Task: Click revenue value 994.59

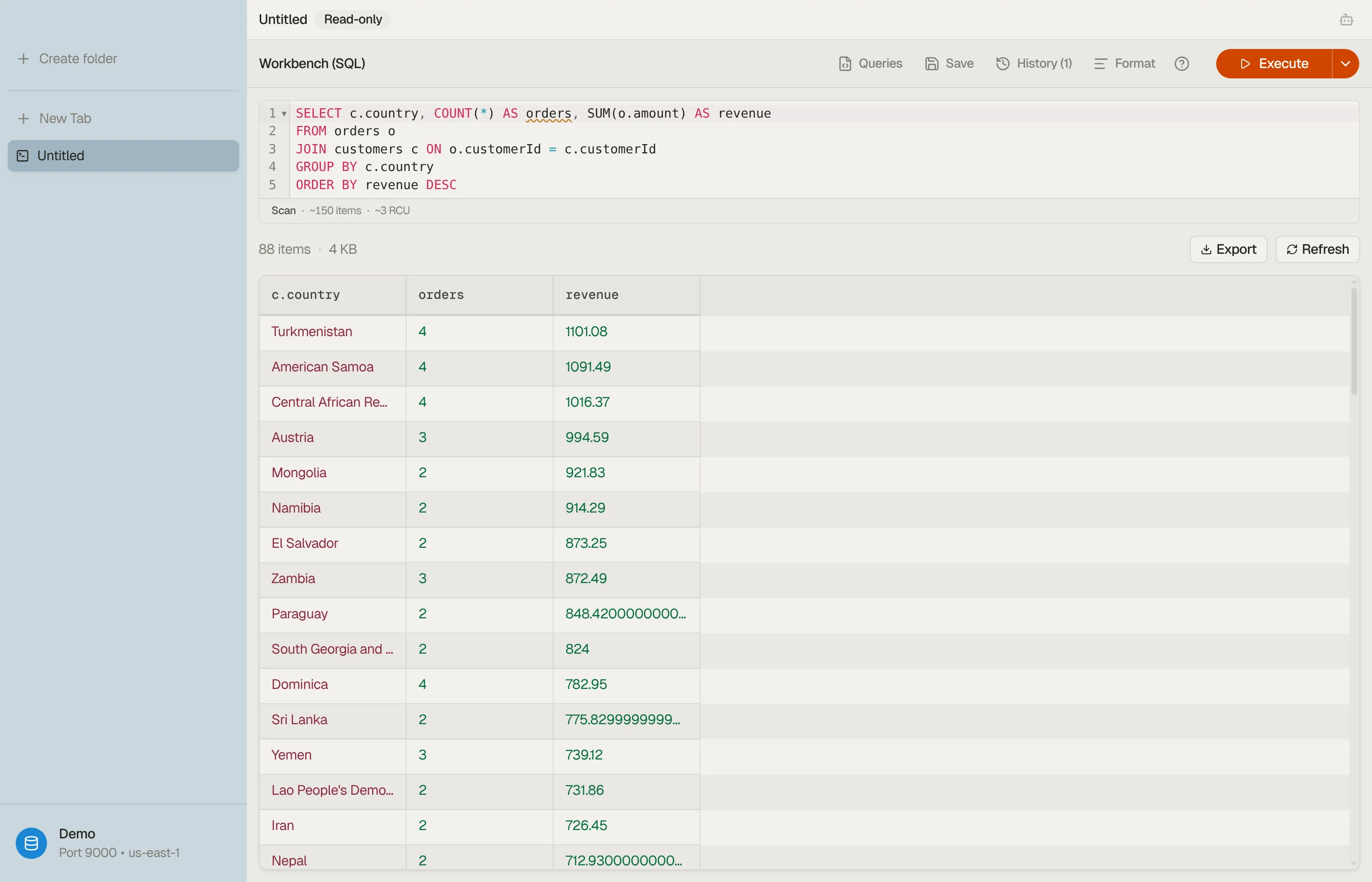Action: tap(587, 438)
